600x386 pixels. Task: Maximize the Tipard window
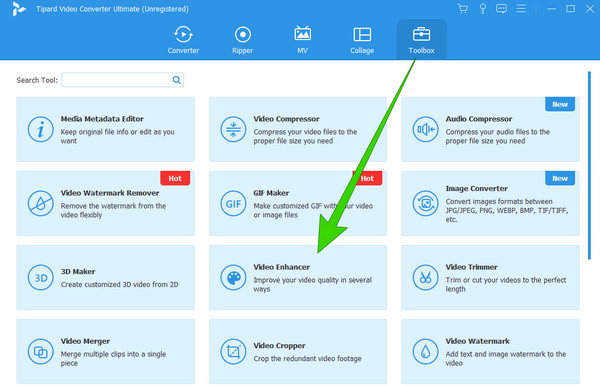coord(570,8)
